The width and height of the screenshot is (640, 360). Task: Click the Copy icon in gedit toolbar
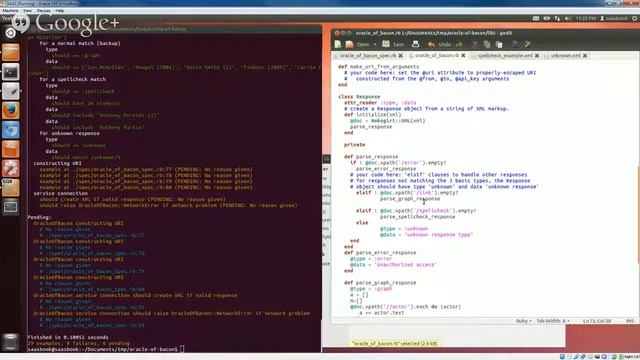click(x=487, y=44)
